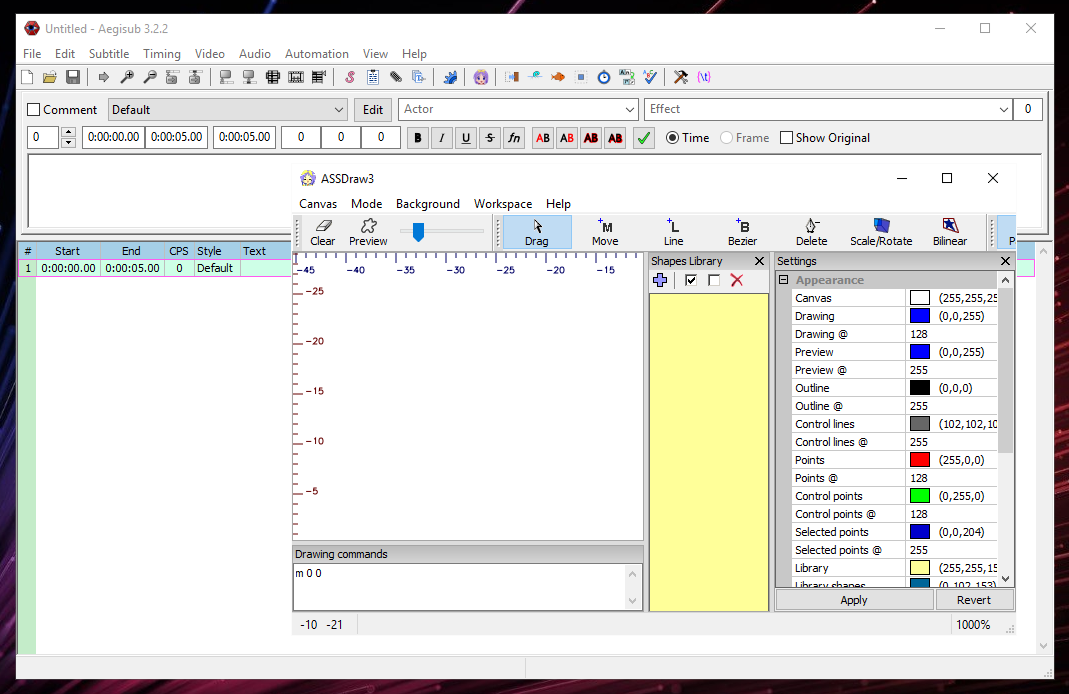Delete shapes with red X icon
The width and height of the screenshot is (1069, 694).
(x=736, y=280)
